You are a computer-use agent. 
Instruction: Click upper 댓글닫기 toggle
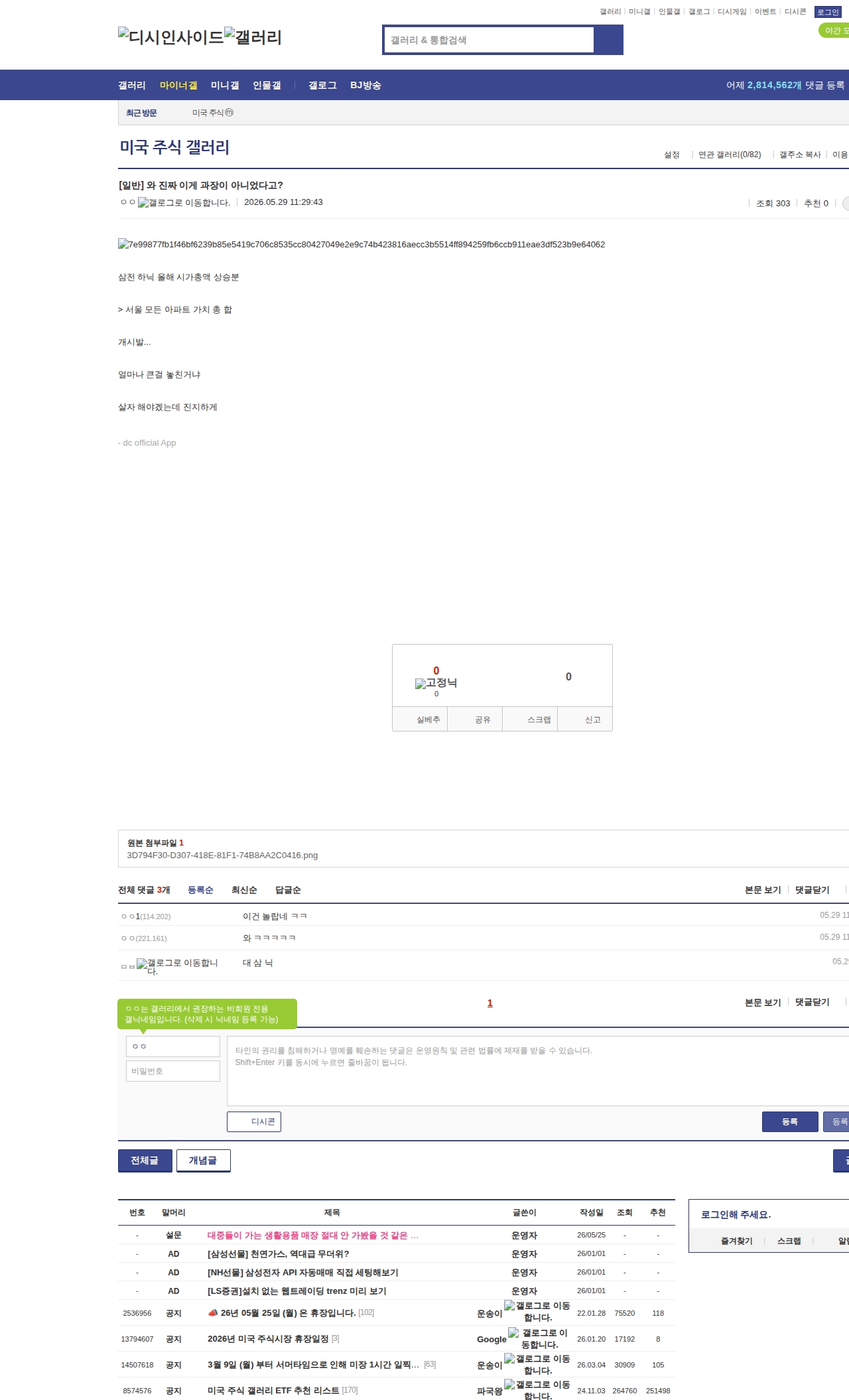tap(813, 890)
